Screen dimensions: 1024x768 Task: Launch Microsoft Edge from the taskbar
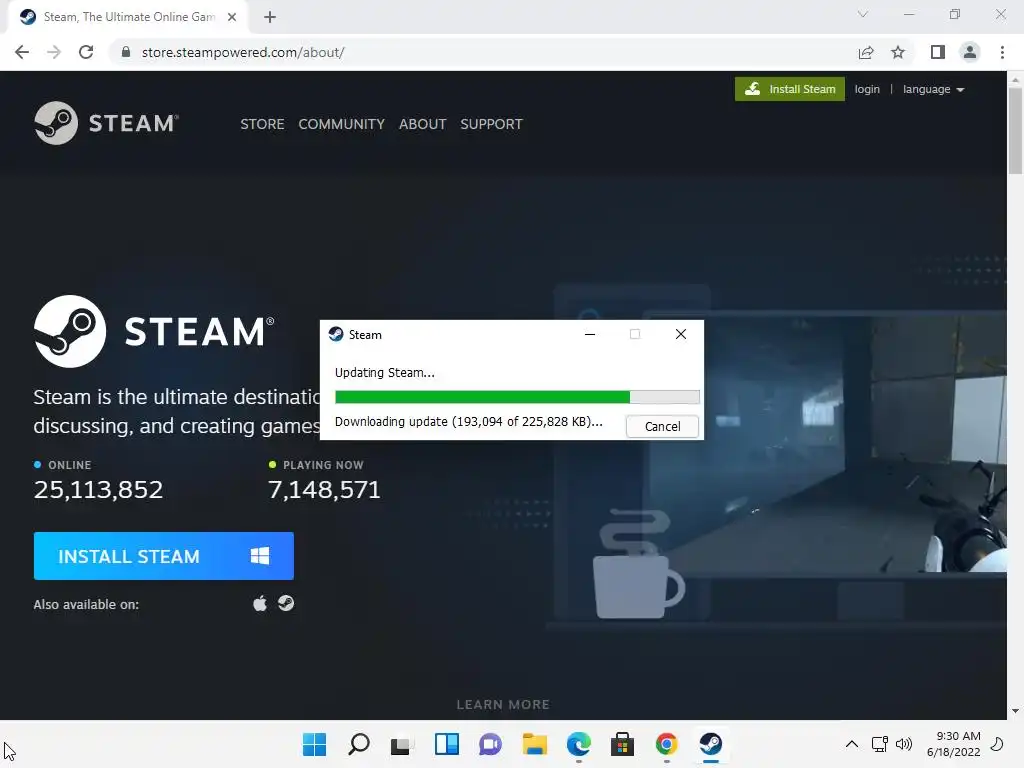[579, 744]
